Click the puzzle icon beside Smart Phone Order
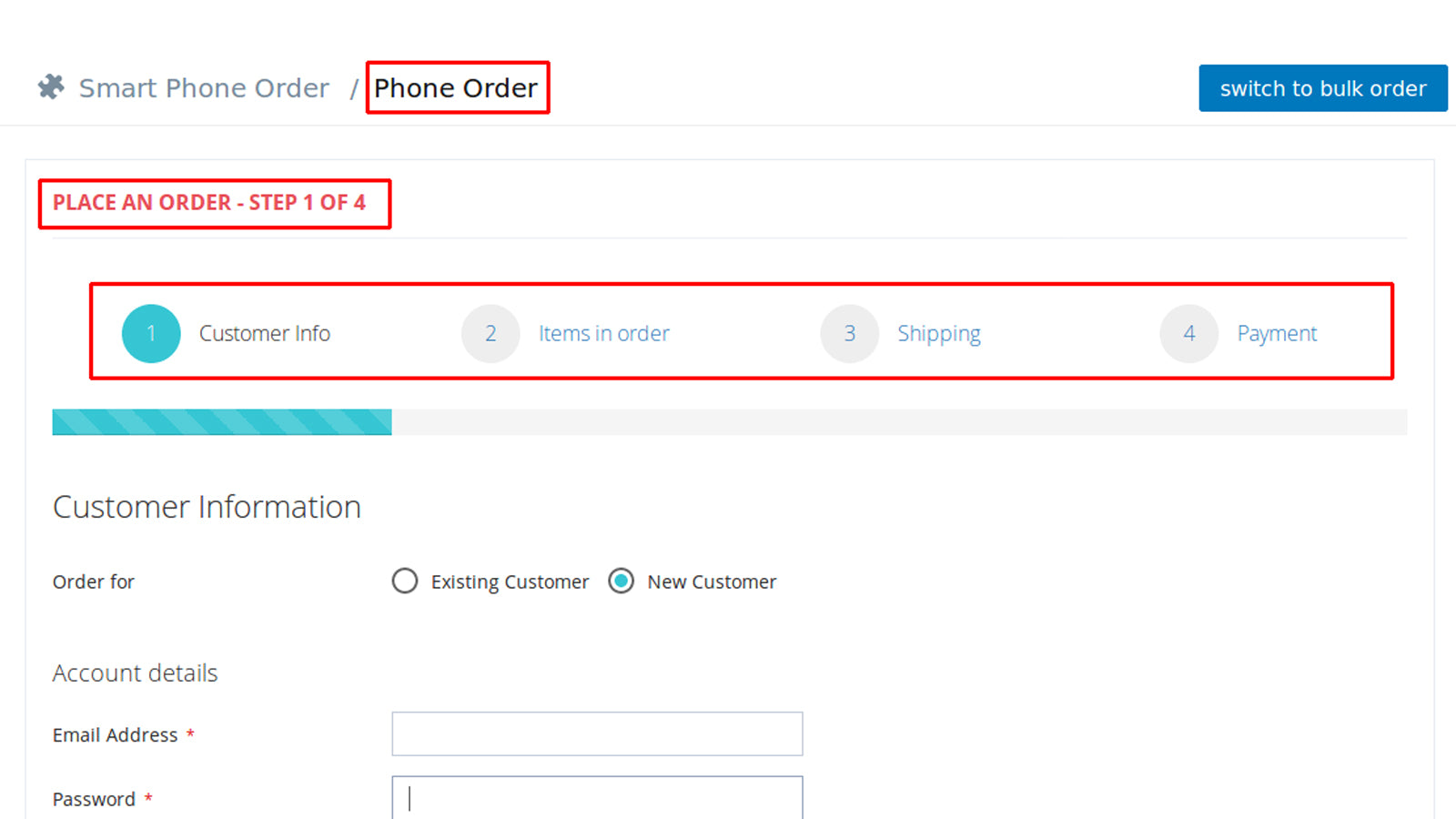Screen dimensions: 1456x819 (51, 86)
